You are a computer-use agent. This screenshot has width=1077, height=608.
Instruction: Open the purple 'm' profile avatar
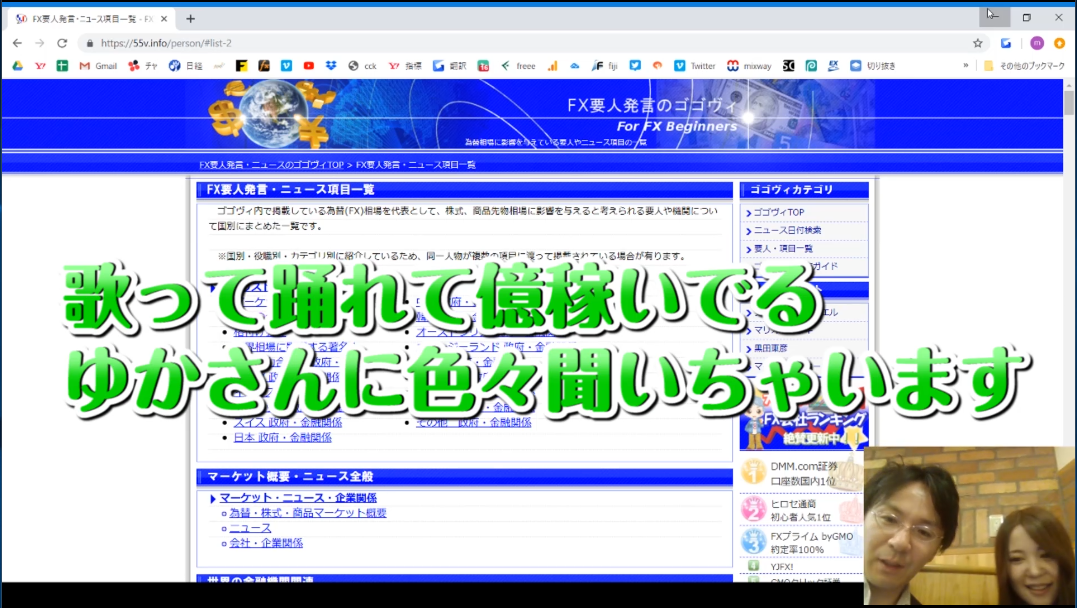tap(1037, 43)
